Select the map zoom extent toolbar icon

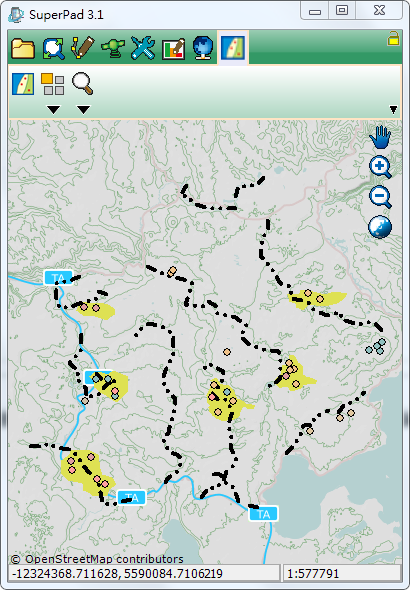[x=53, y=48]
